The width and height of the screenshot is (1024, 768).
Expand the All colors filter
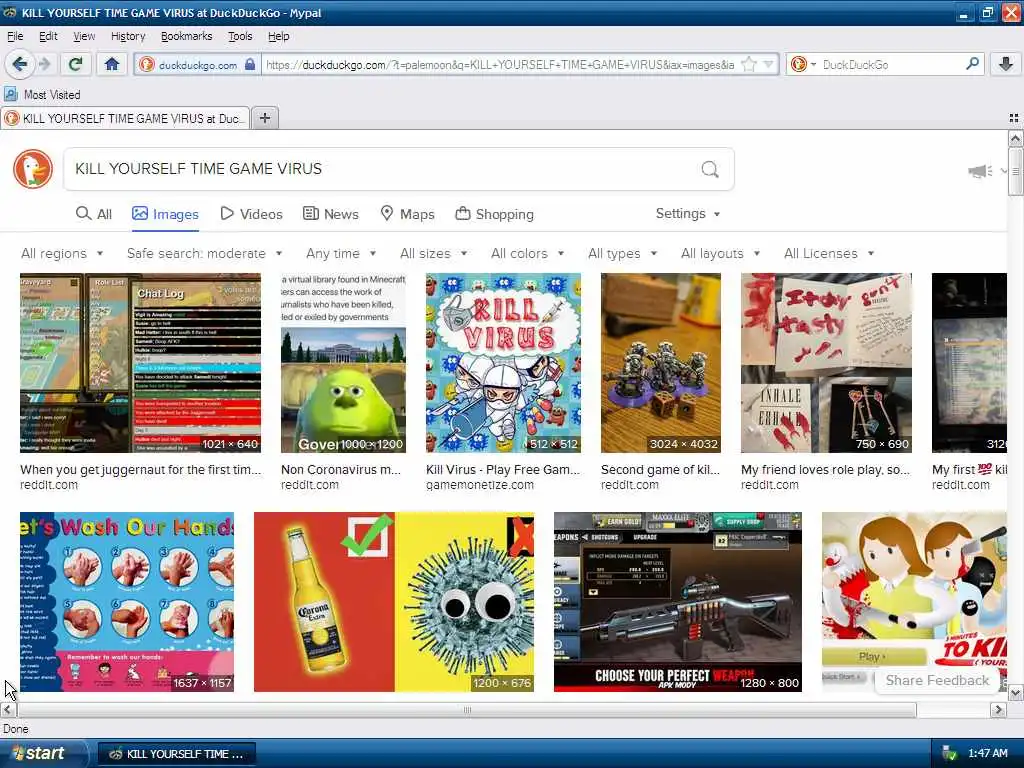(x=527, y=253)
